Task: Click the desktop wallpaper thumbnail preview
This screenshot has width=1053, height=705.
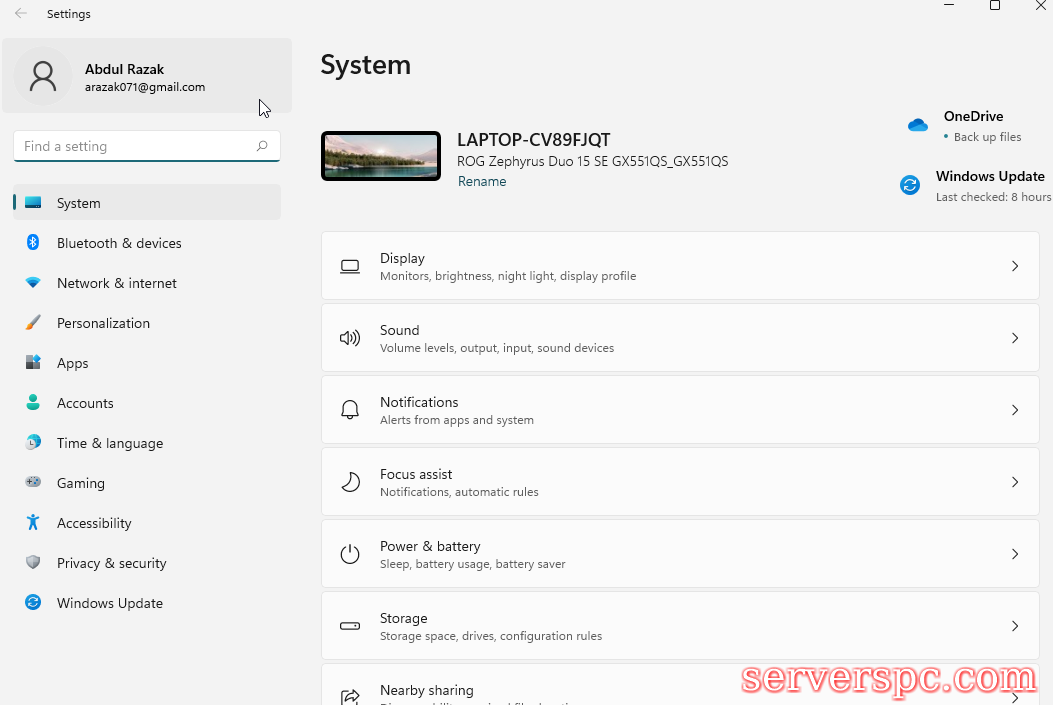Action: click(x=381, y=156)
